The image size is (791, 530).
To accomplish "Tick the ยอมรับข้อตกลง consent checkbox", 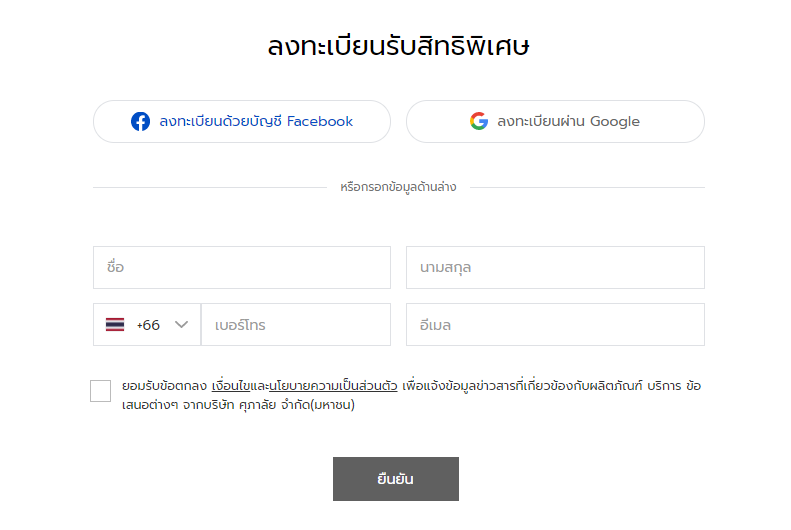I will point(100,391).
